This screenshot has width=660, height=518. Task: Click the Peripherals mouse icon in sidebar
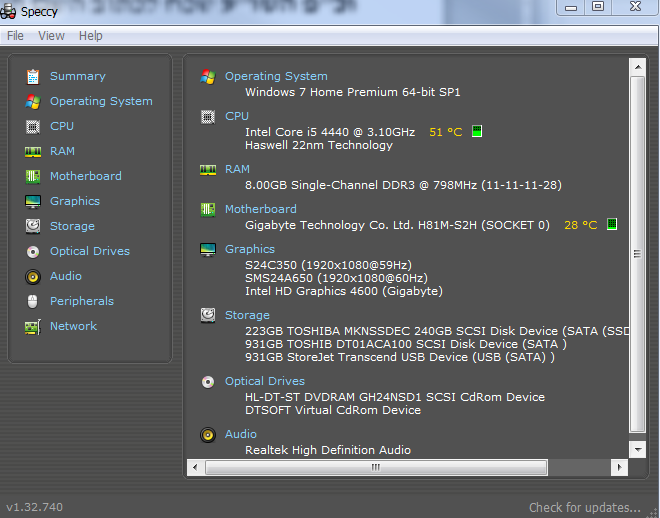32,301
